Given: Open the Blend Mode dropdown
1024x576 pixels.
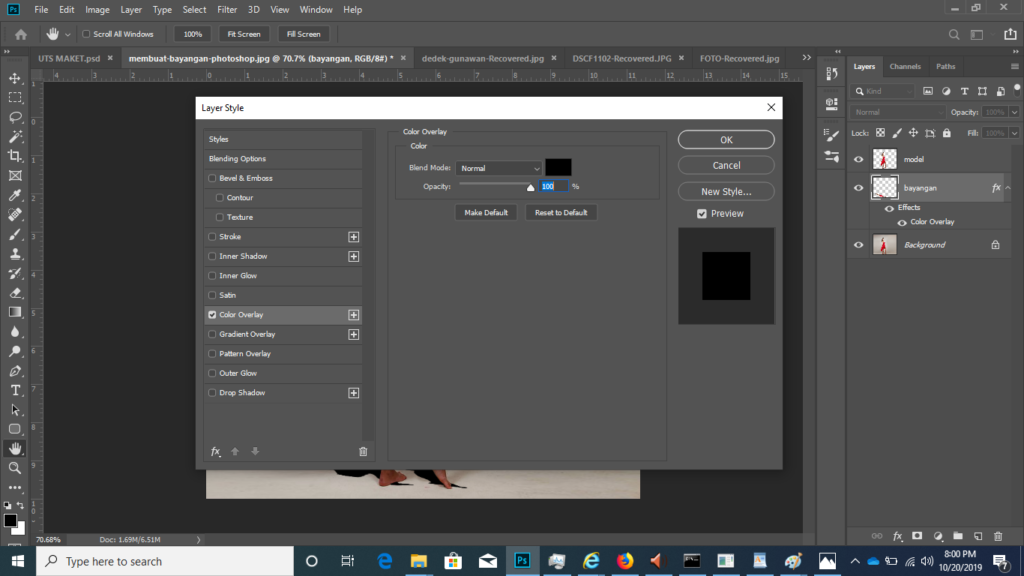Looking at the screenshot, I should (x=499, y=168).
